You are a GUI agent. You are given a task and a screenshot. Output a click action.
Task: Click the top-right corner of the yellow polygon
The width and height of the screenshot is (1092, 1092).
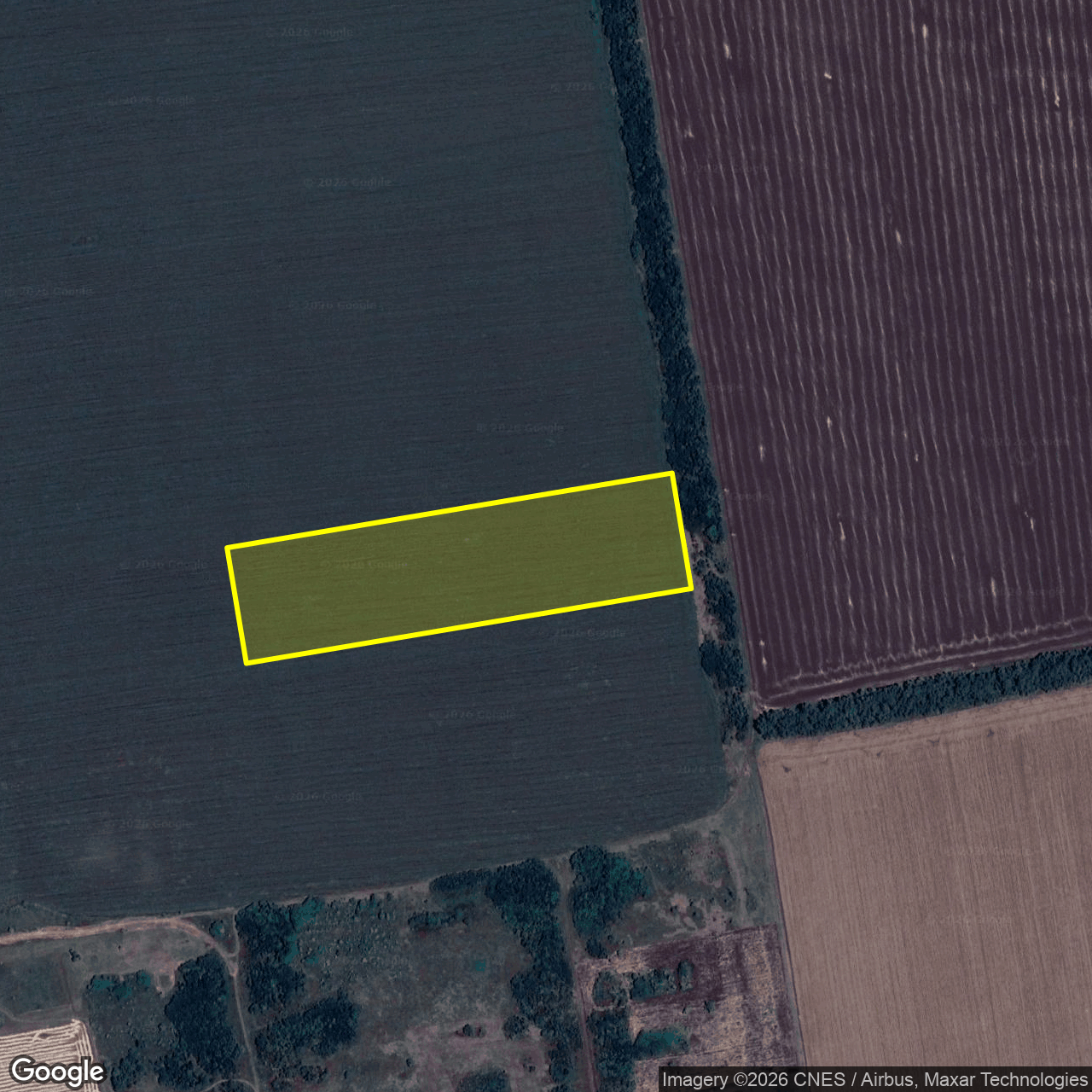tap(672, 473)
